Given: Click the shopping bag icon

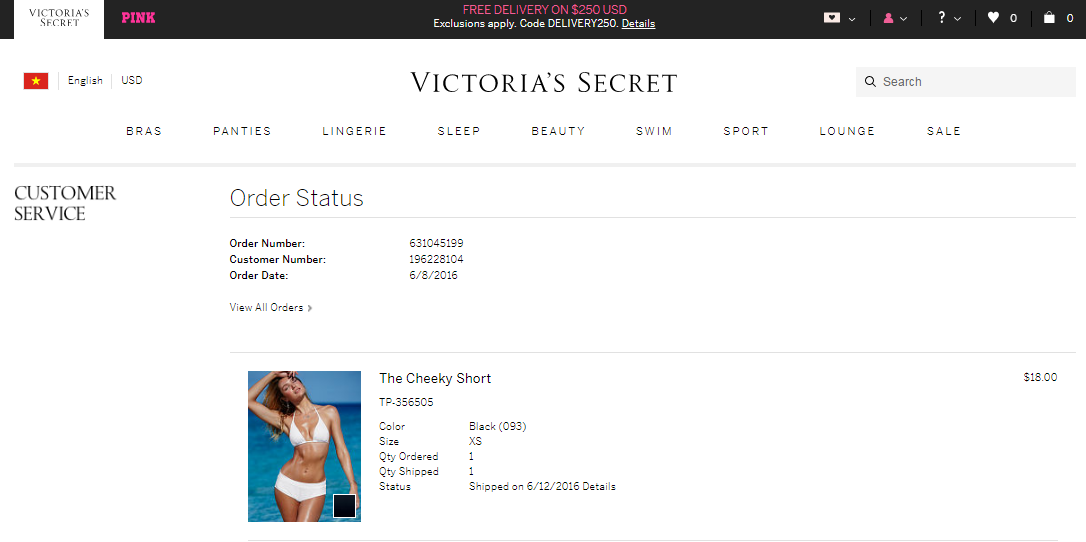Looking at the screenshot, I should click(x=1049, y=18).
